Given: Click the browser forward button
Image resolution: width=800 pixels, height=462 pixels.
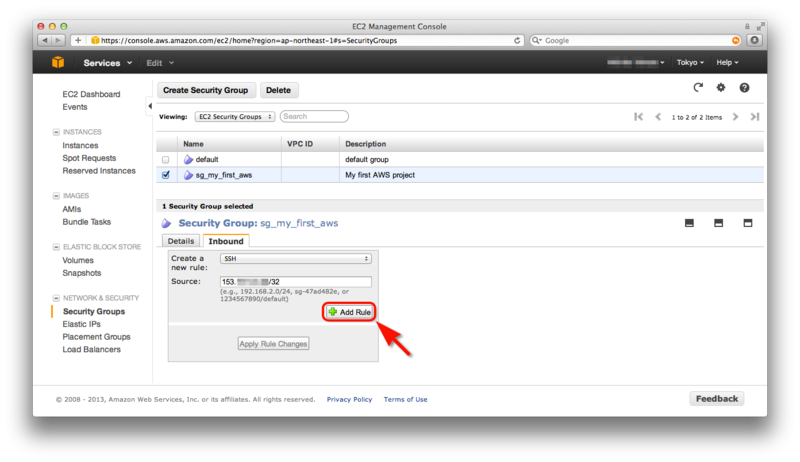Looking at the screenshot, I should (x=58, y=40).
